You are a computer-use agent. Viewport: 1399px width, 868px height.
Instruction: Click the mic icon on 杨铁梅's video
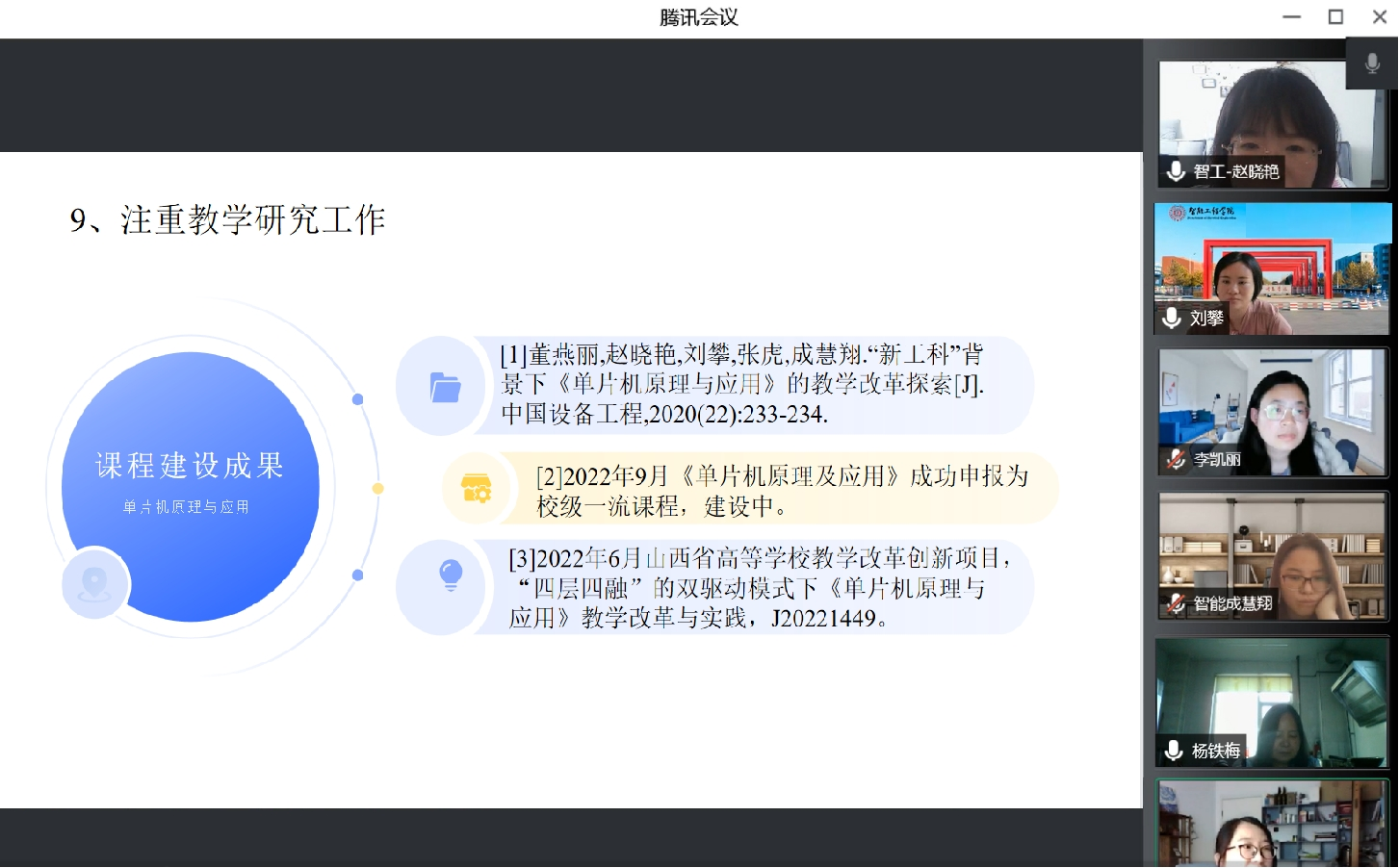(1173, 751)
